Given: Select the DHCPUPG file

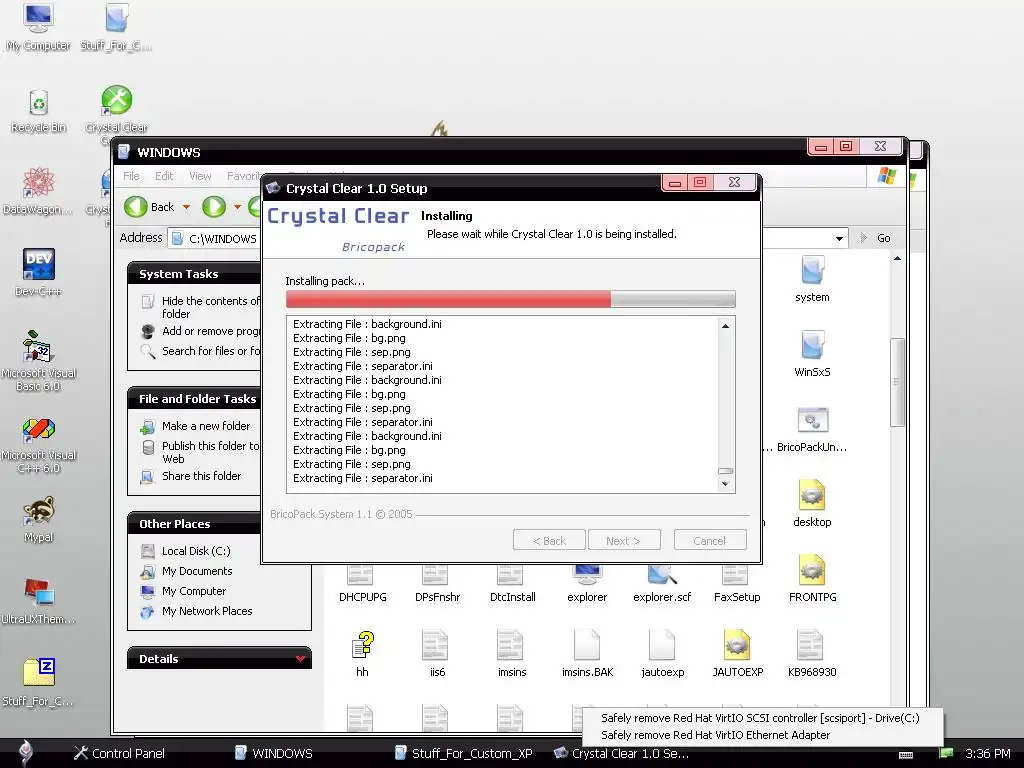Looking at the screenshot, I should pyautogui.click(x=362, y=584).
